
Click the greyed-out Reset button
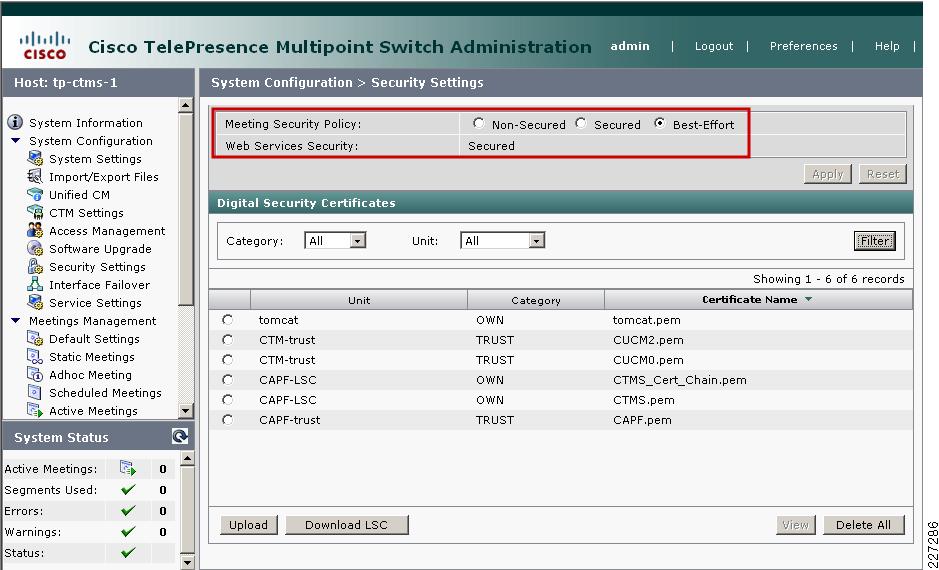coord(883,174)
